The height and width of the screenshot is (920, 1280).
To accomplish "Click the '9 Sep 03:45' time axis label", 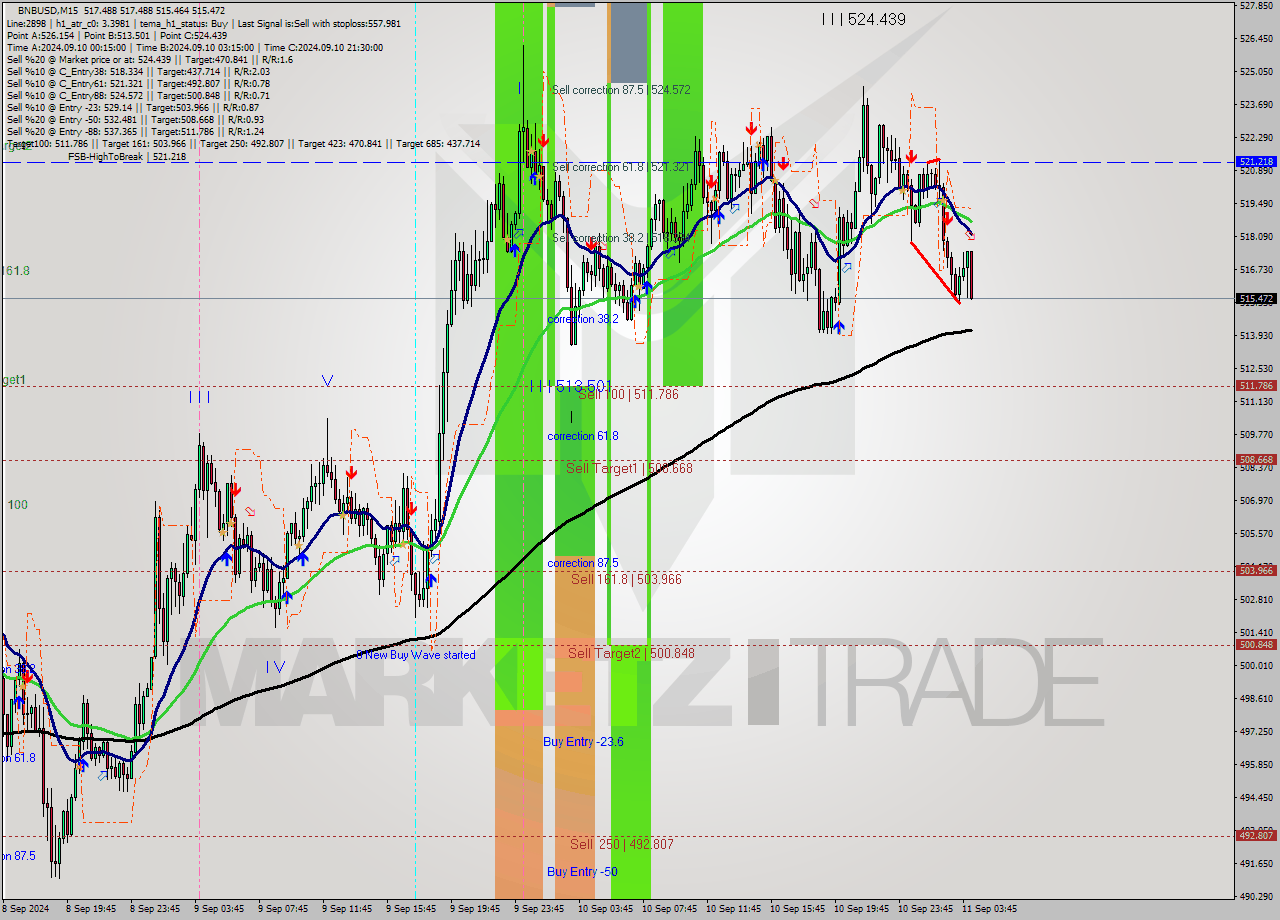I will click(219, 909).
